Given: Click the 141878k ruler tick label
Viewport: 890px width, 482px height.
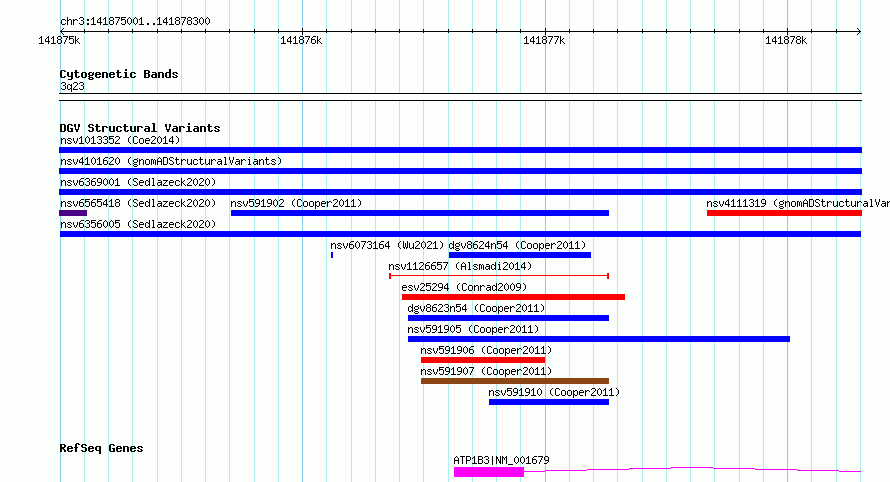Looking at the screenshot, I should (x=786, y=41).
